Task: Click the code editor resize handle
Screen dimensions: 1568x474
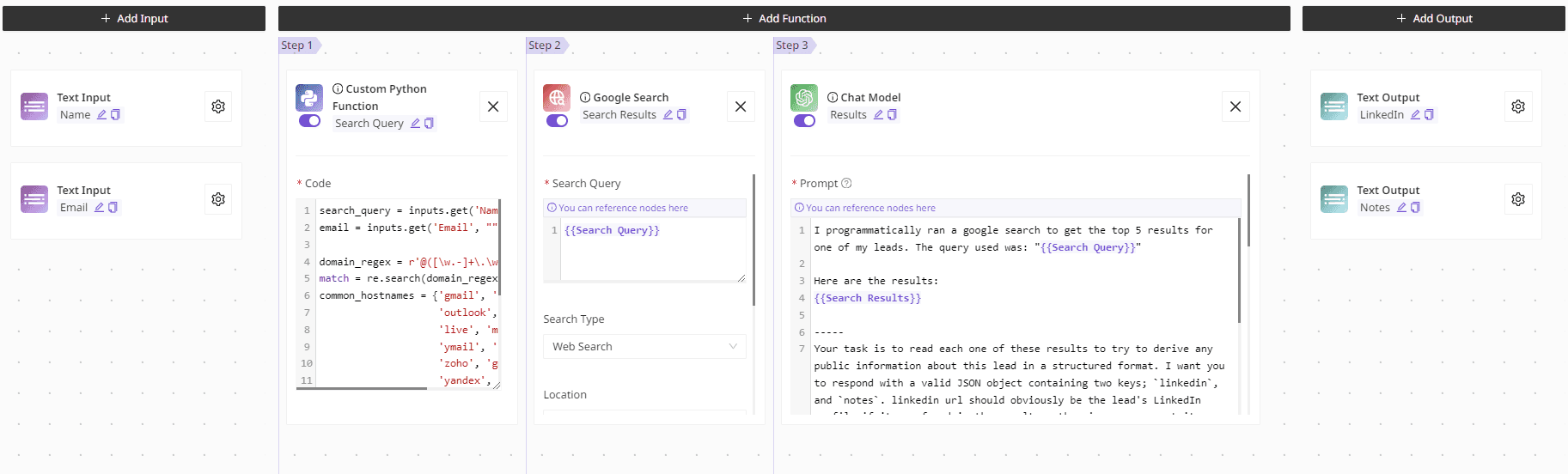Action: 497,386
